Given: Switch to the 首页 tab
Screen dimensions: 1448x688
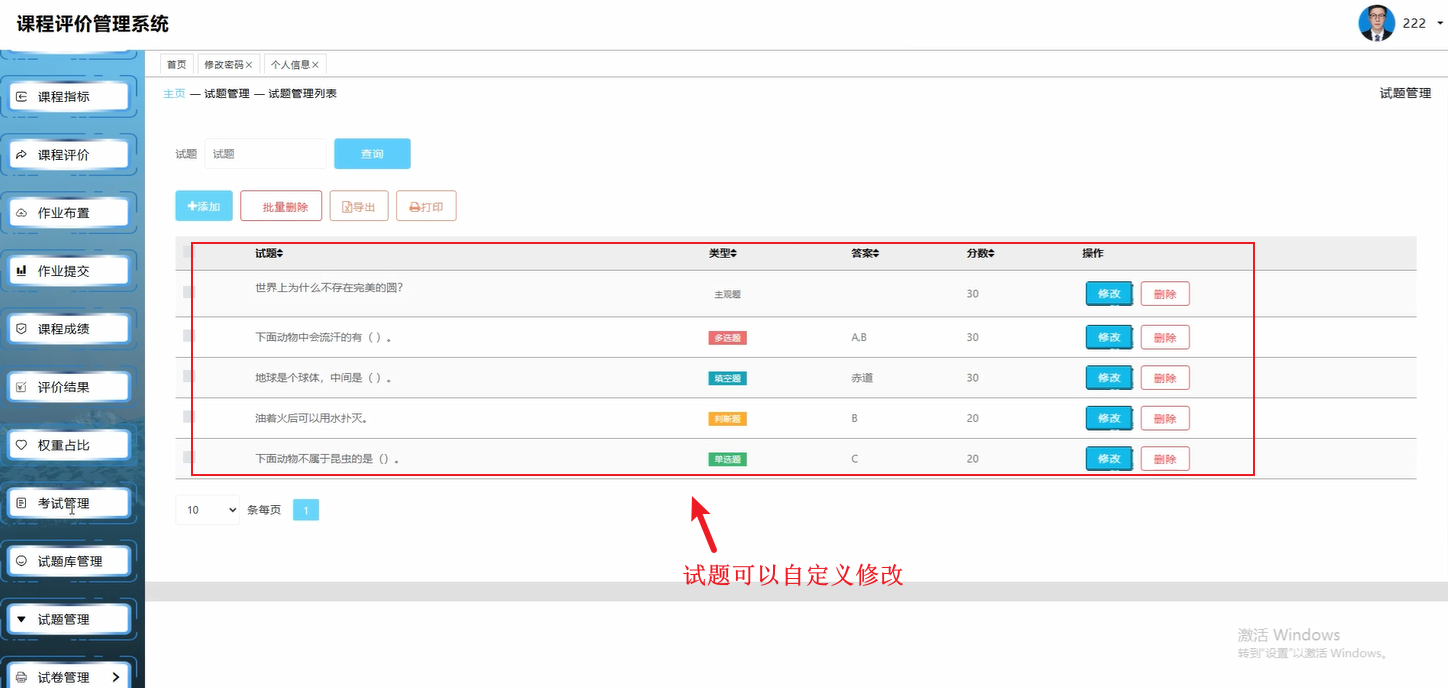Looking at the screenshot, I should click(177, 64).
